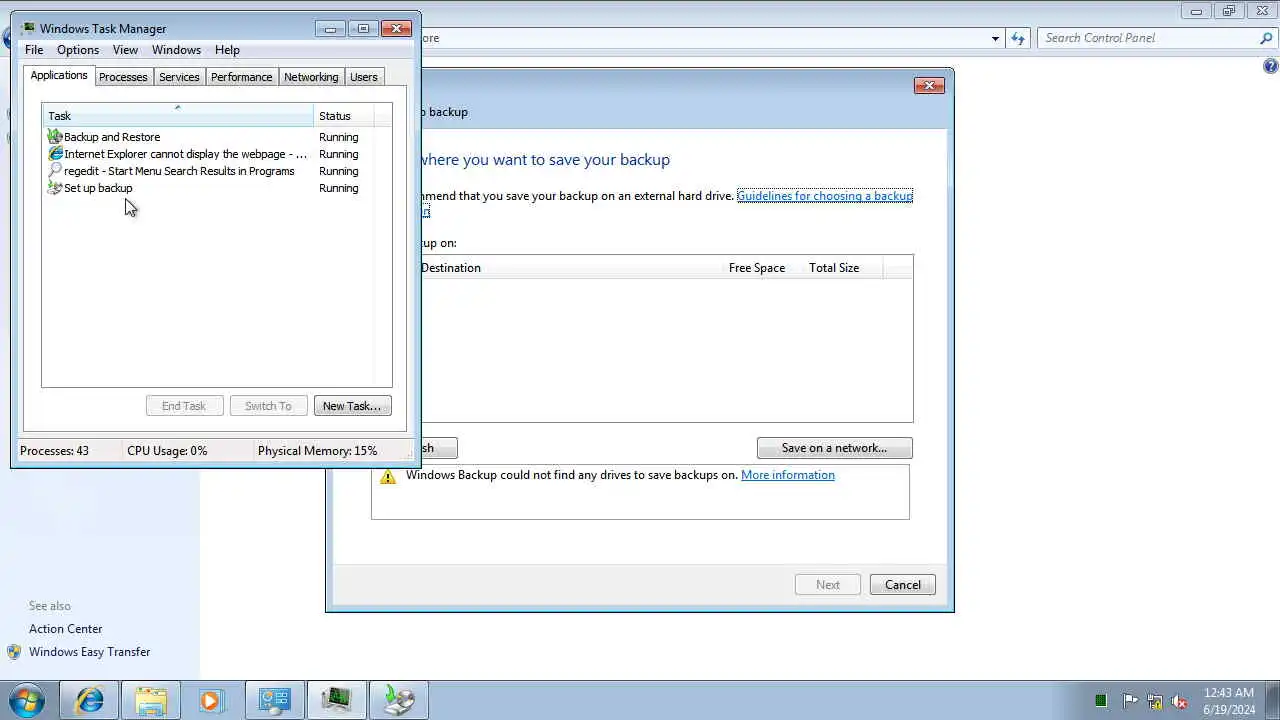Click the yellow warning icon in backup dialog

(x=387, y=476)
